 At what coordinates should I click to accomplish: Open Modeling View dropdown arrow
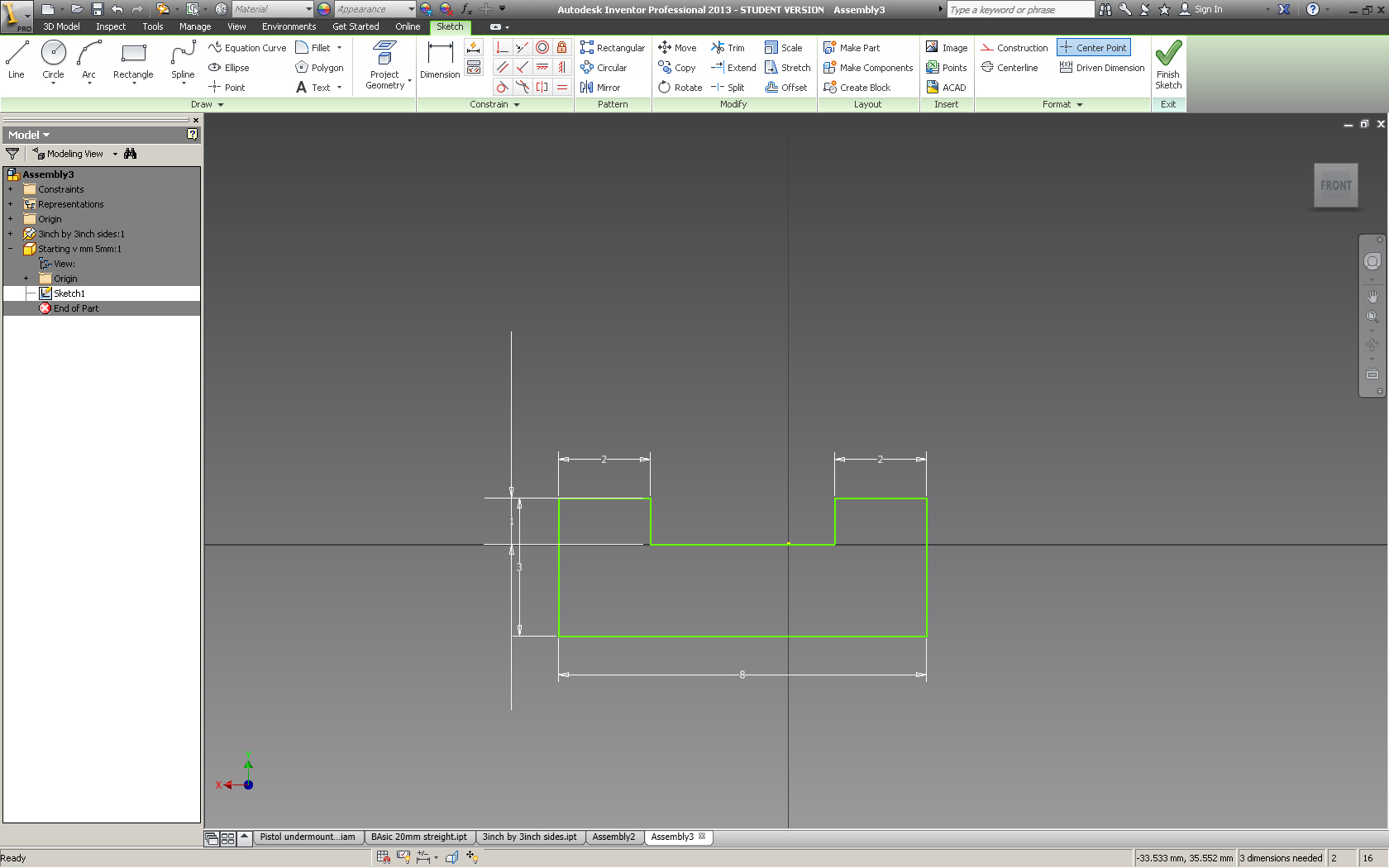point(115,154)
